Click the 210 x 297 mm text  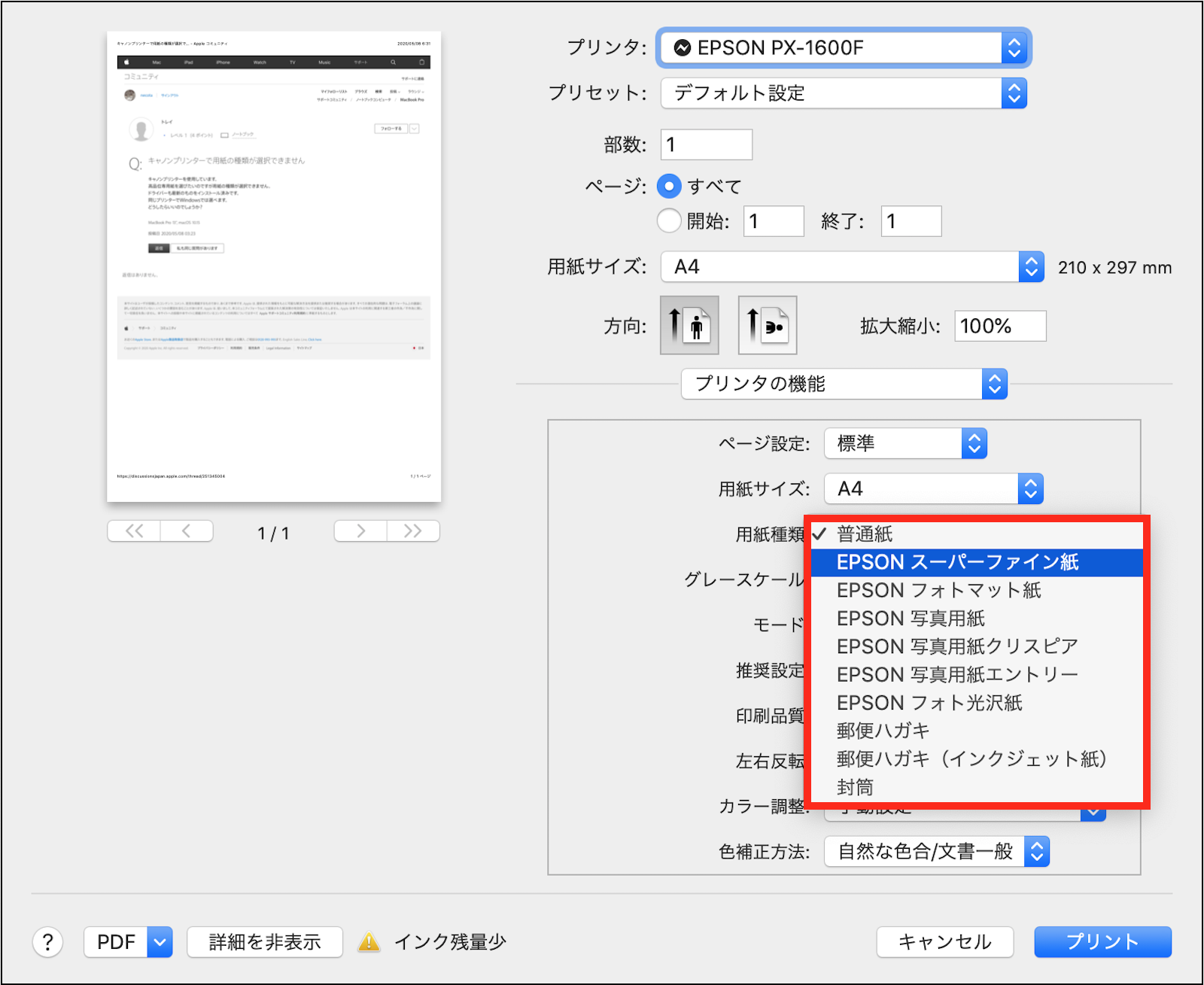tap(1114, 268)
